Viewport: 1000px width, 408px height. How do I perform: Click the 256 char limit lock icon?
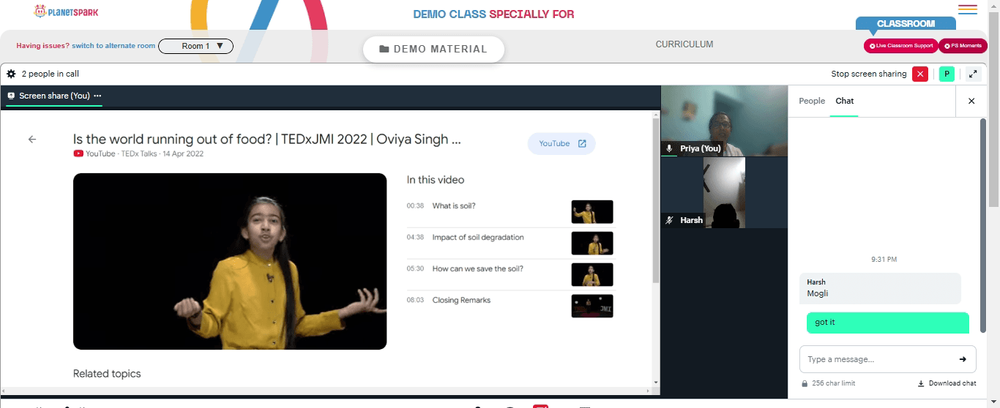pyautogui.click(x=805, y=384)
